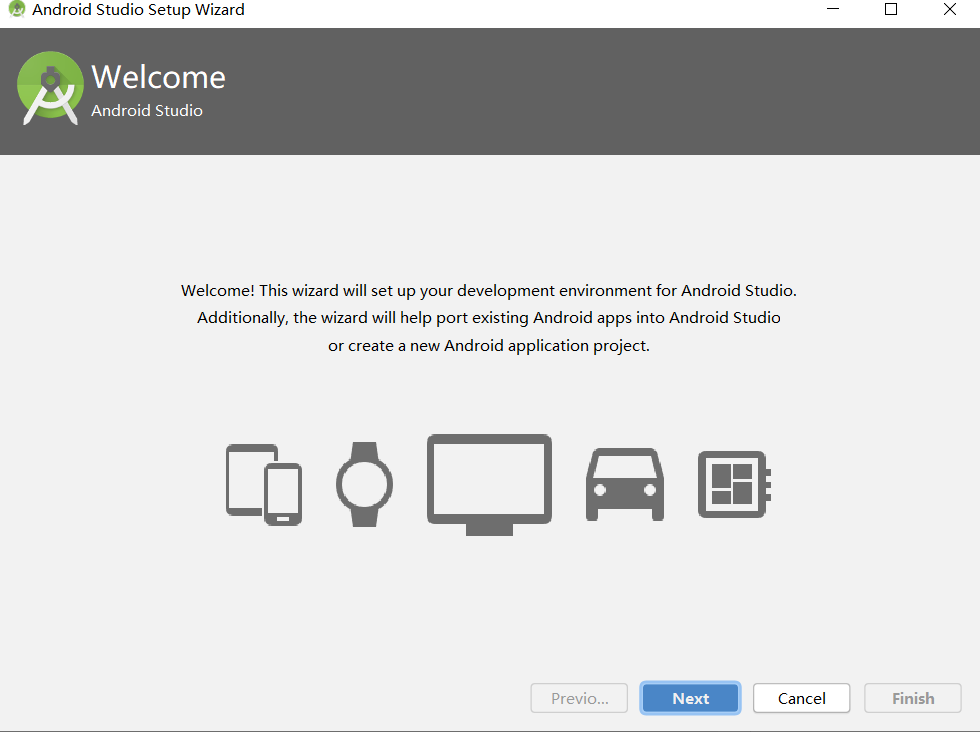Click the greyed-out Finish button
This screenshot has width=980, height=732.
(x=912, y=698)
